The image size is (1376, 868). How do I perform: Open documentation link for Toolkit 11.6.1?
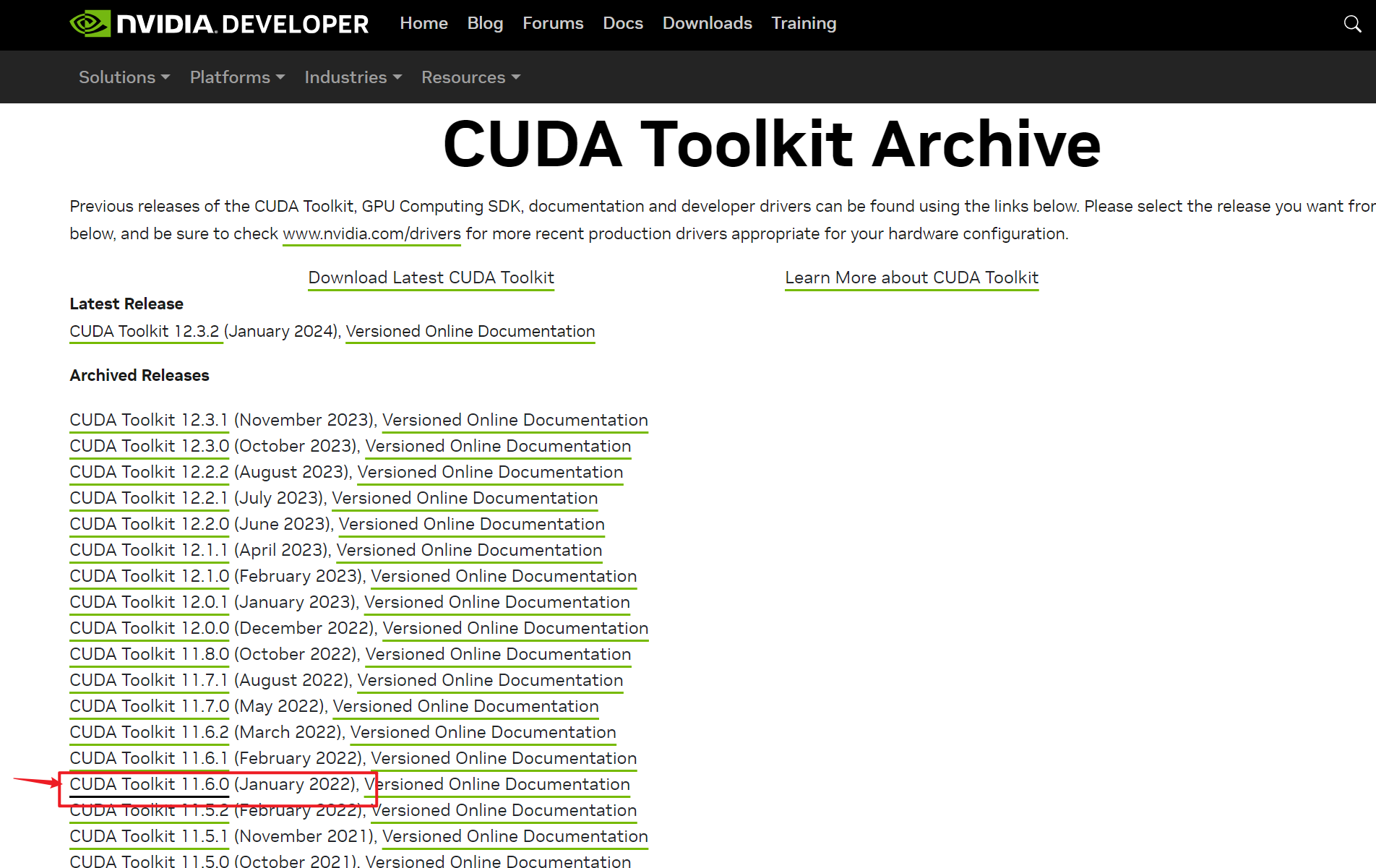[x=504, y=759]
